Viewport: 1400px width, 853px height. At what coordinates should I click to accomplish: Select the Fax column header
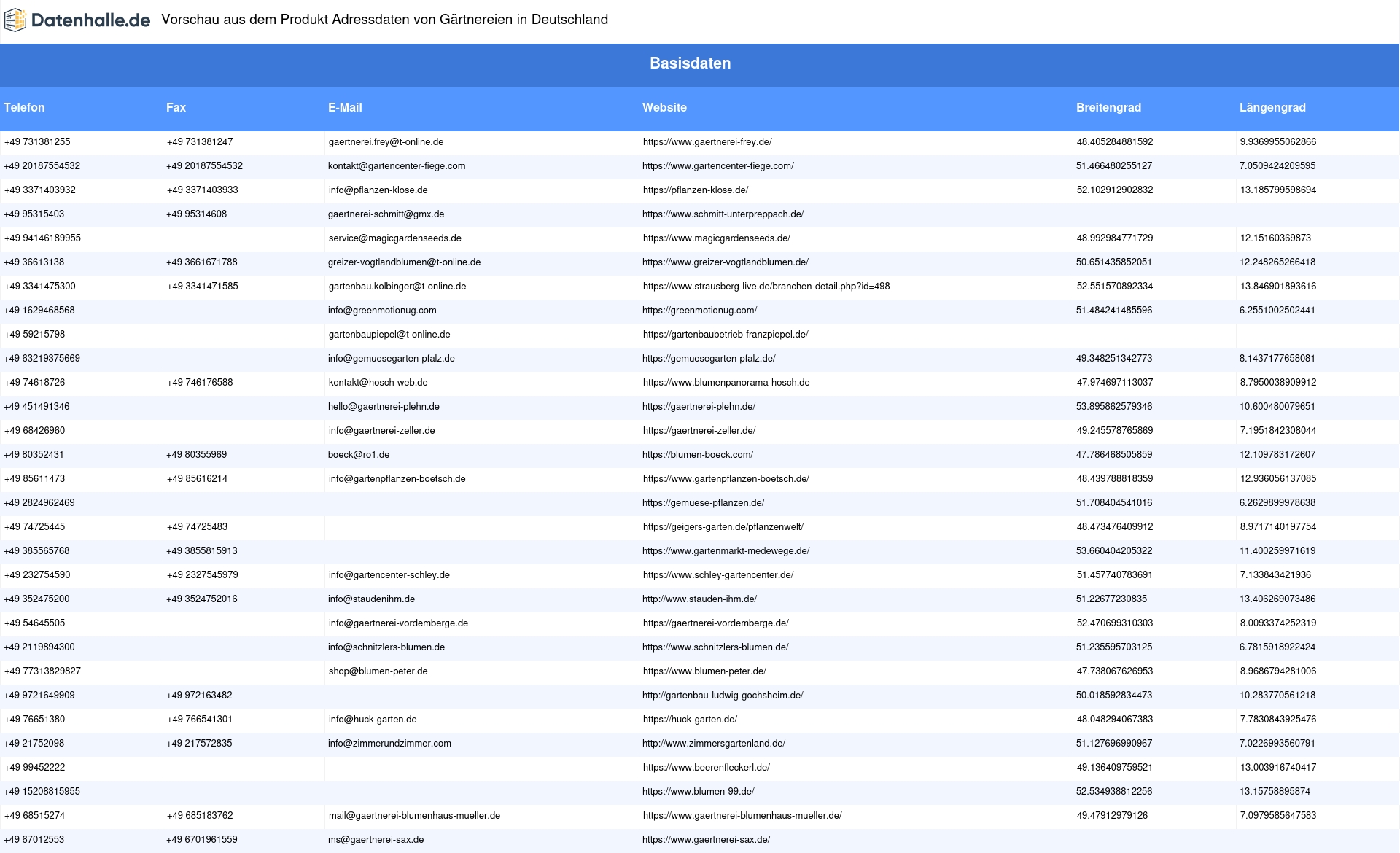click(x=176, y=107)
